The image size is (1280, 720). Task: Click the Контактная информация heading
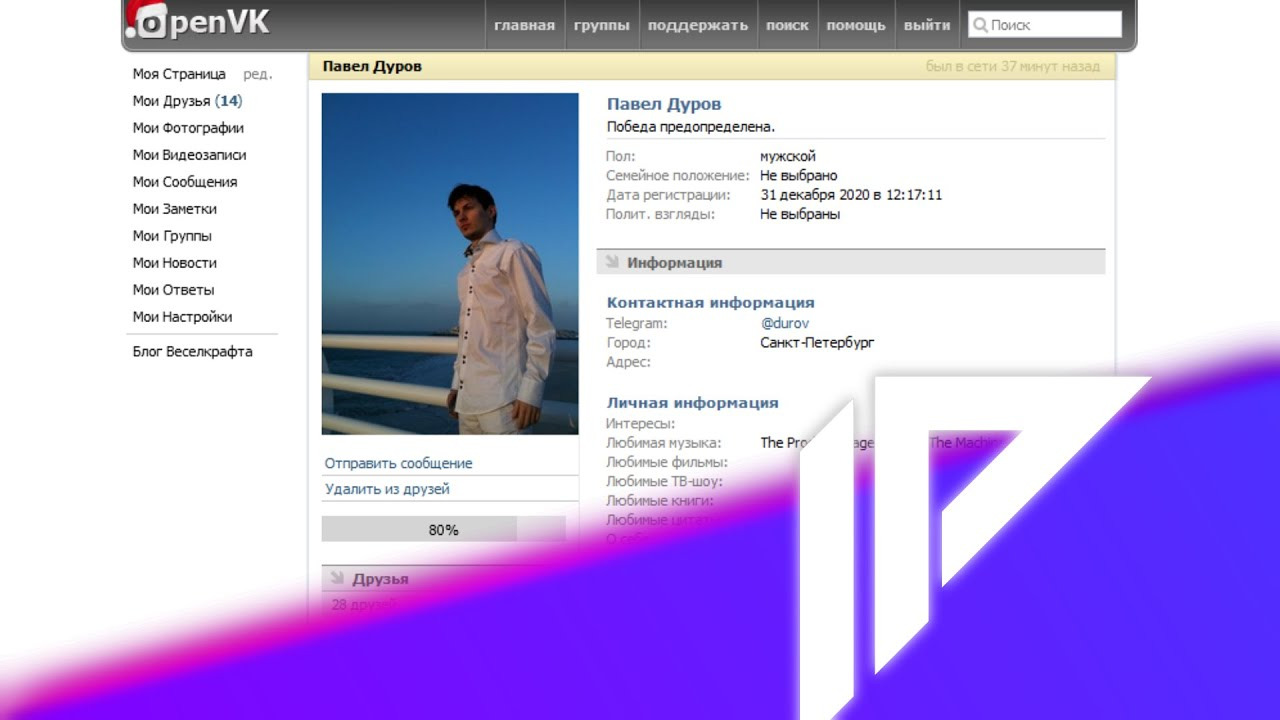[x=711, y=302]
